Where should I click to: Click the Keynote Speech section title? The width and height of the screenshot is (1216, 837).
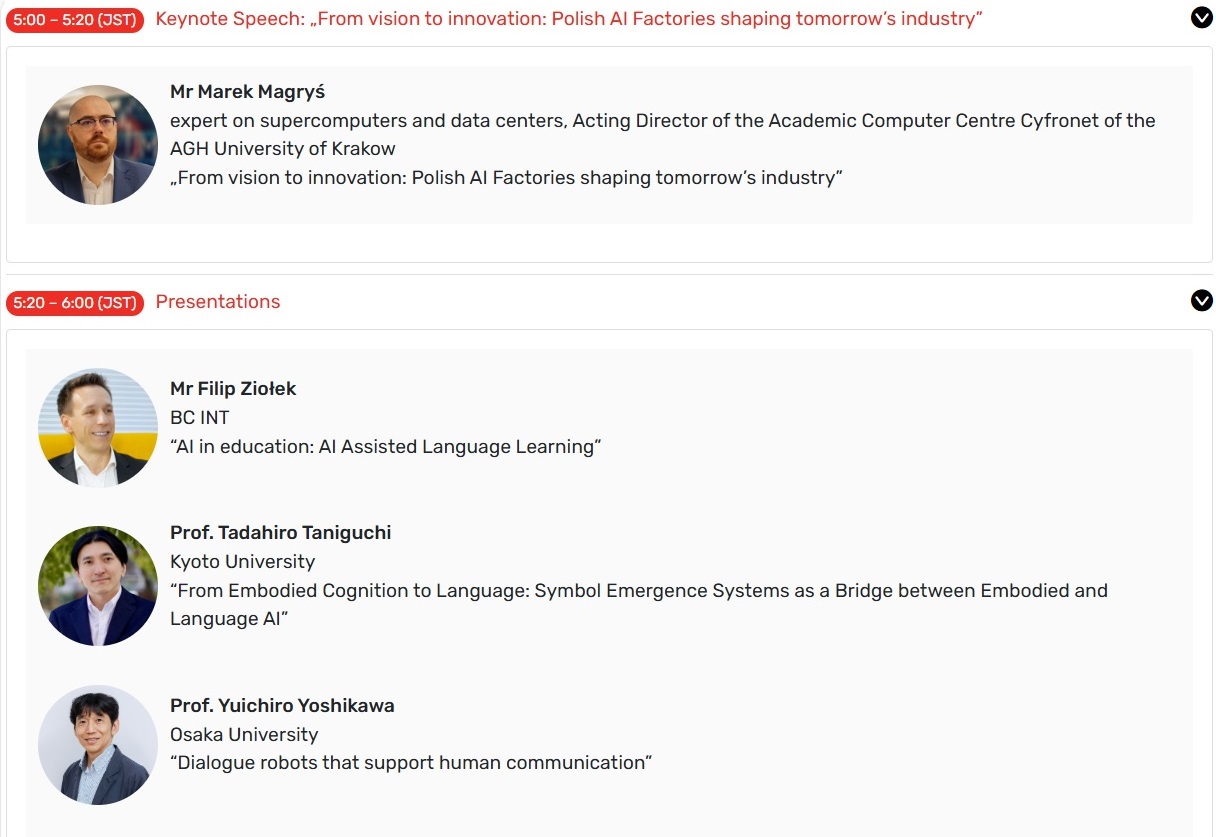tap(569, 20)
